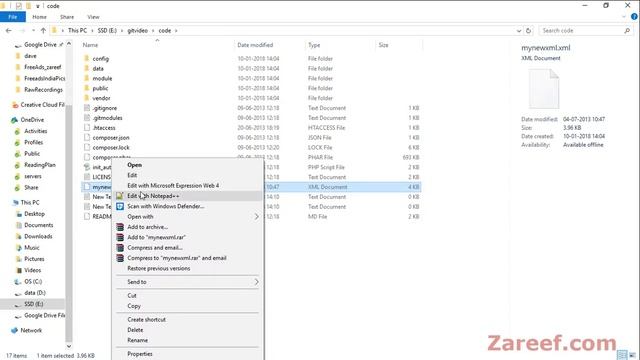Click the Windows Defender shield icon
Viewport: 640px width, 360px height.
point(120,206)
